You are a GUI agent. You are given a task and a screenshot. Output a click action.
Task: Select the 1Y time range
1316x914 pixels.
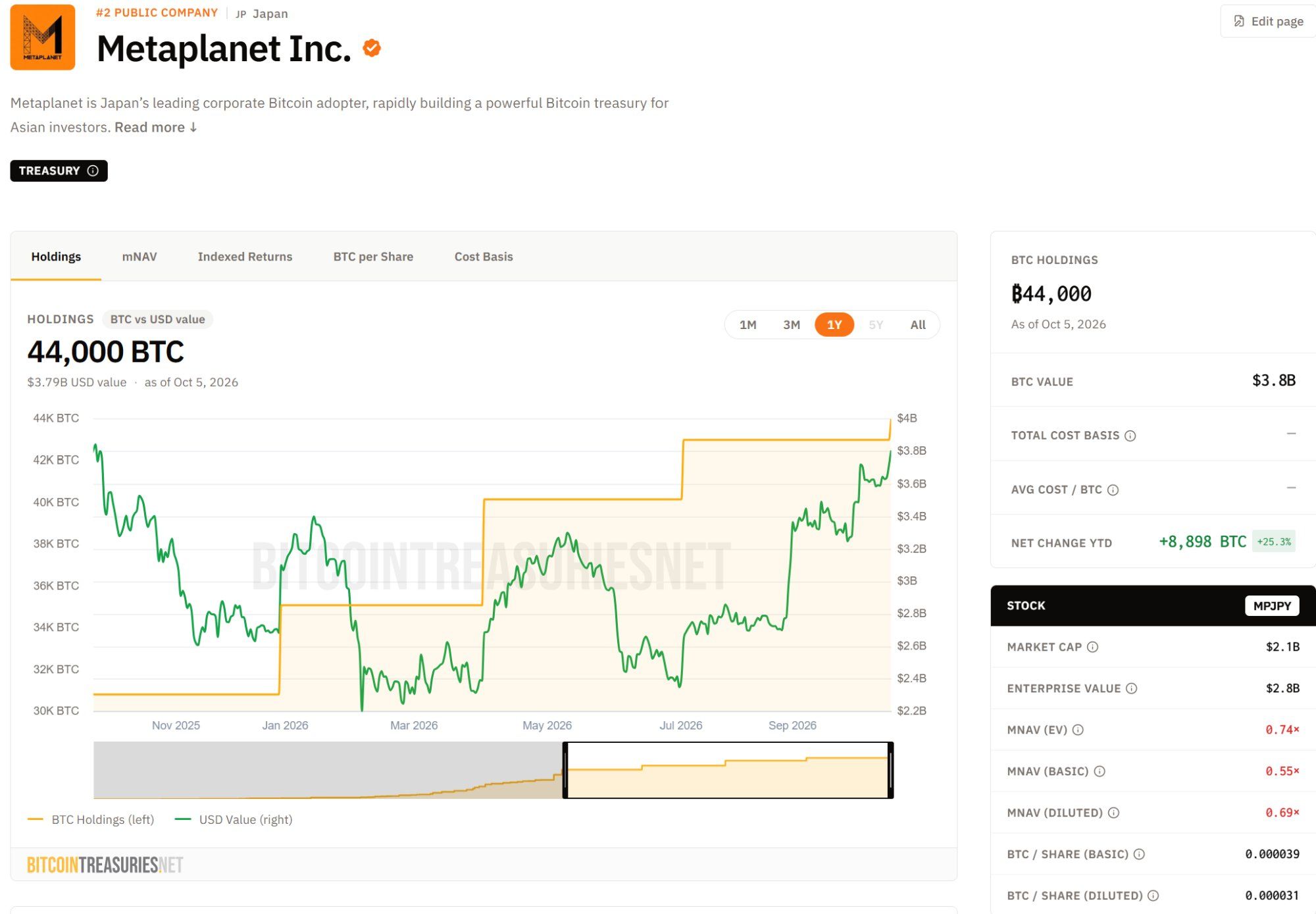click(x=834, y=324)
